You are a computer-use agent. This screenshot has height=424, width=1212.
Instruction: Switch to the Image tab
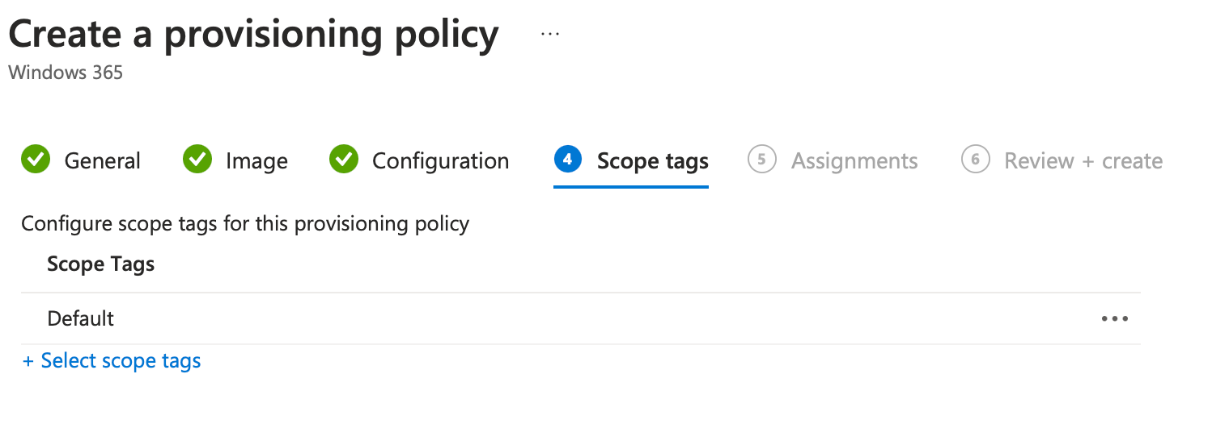(x=257, y=161)
